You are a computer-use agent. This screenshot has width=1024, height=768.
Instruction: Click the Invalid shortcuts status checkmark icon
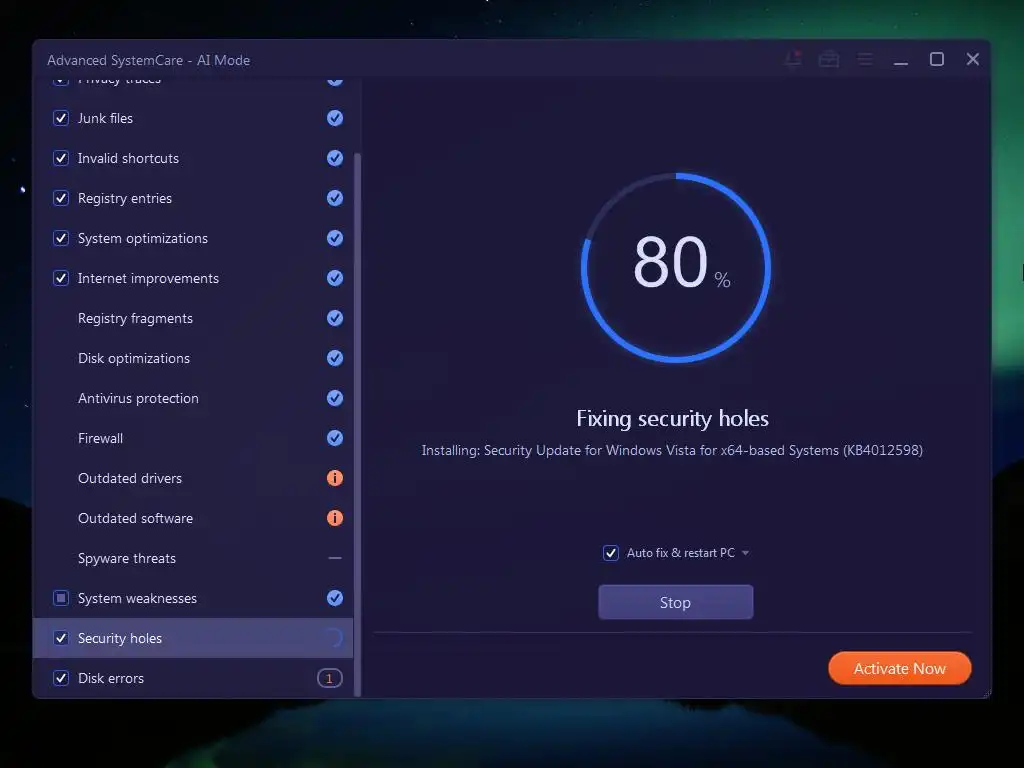click(334, 158)
